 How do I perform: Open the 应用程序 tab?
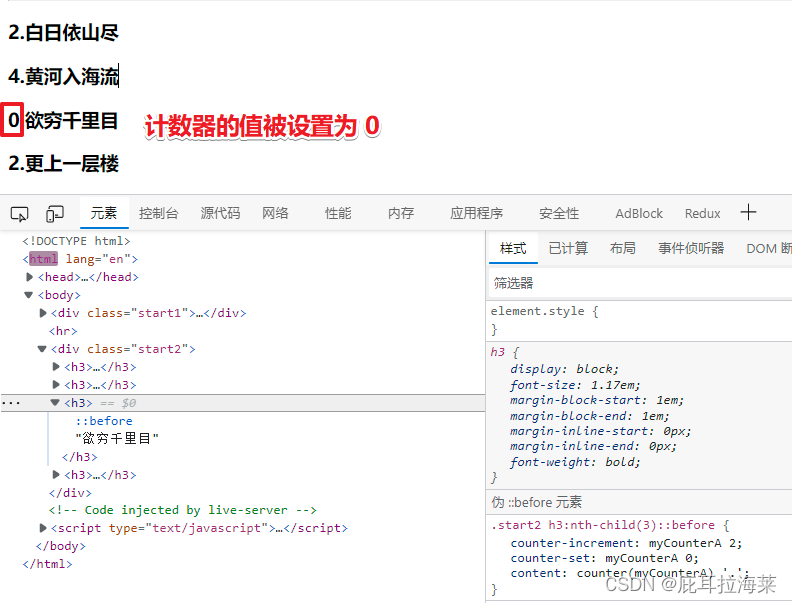[476, 213]
